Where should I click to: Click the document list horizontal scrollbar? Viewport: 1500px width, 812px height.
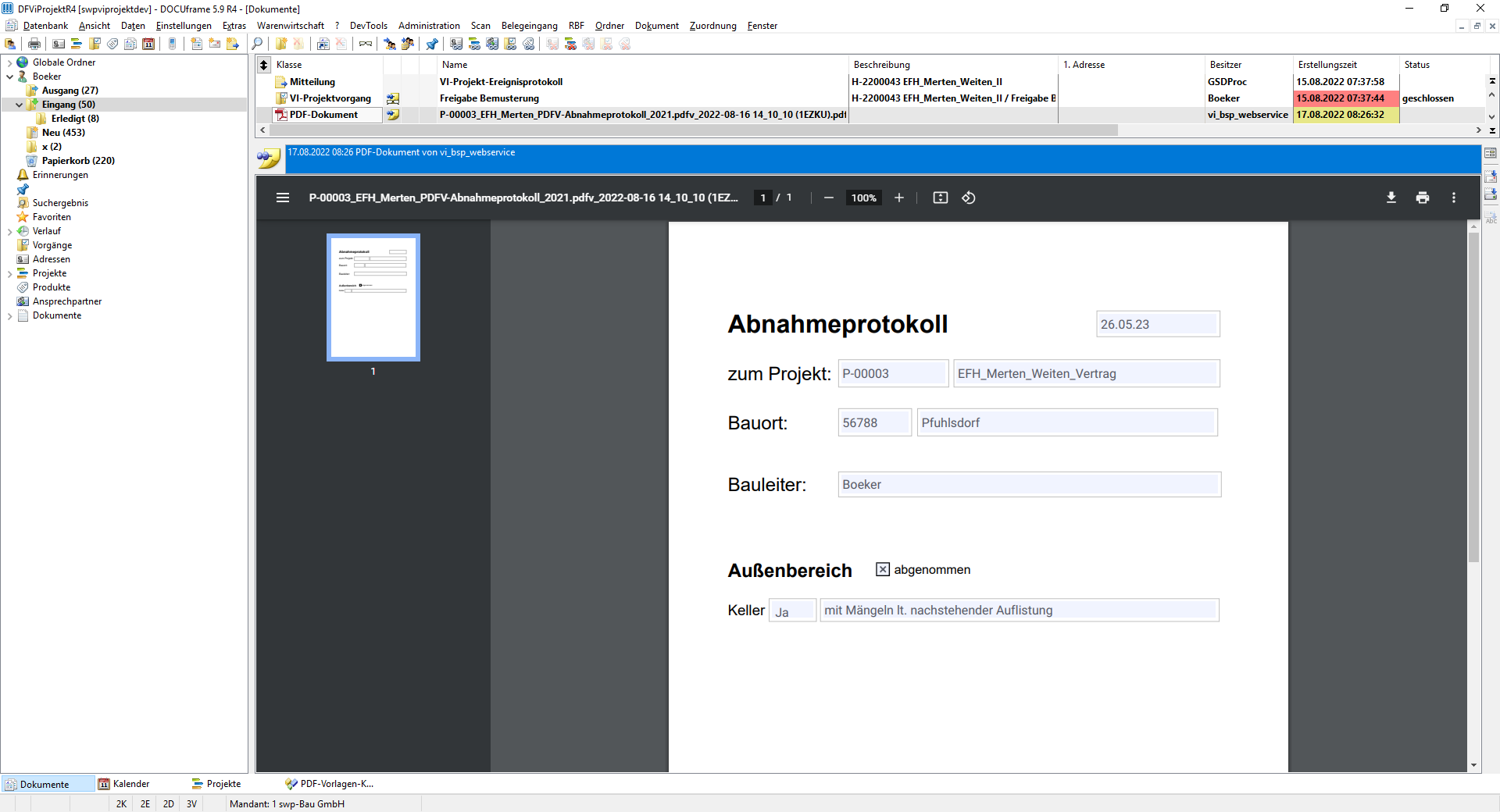(x=693, y=130)
